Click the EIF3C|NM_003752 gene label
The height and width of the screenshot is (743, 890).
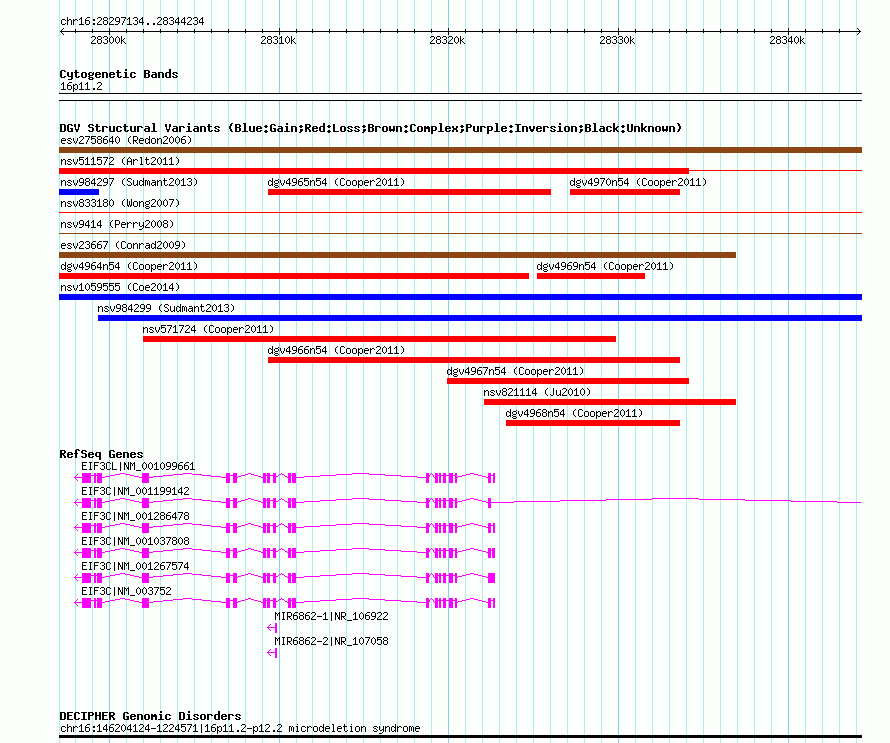[x=126, y=591]
